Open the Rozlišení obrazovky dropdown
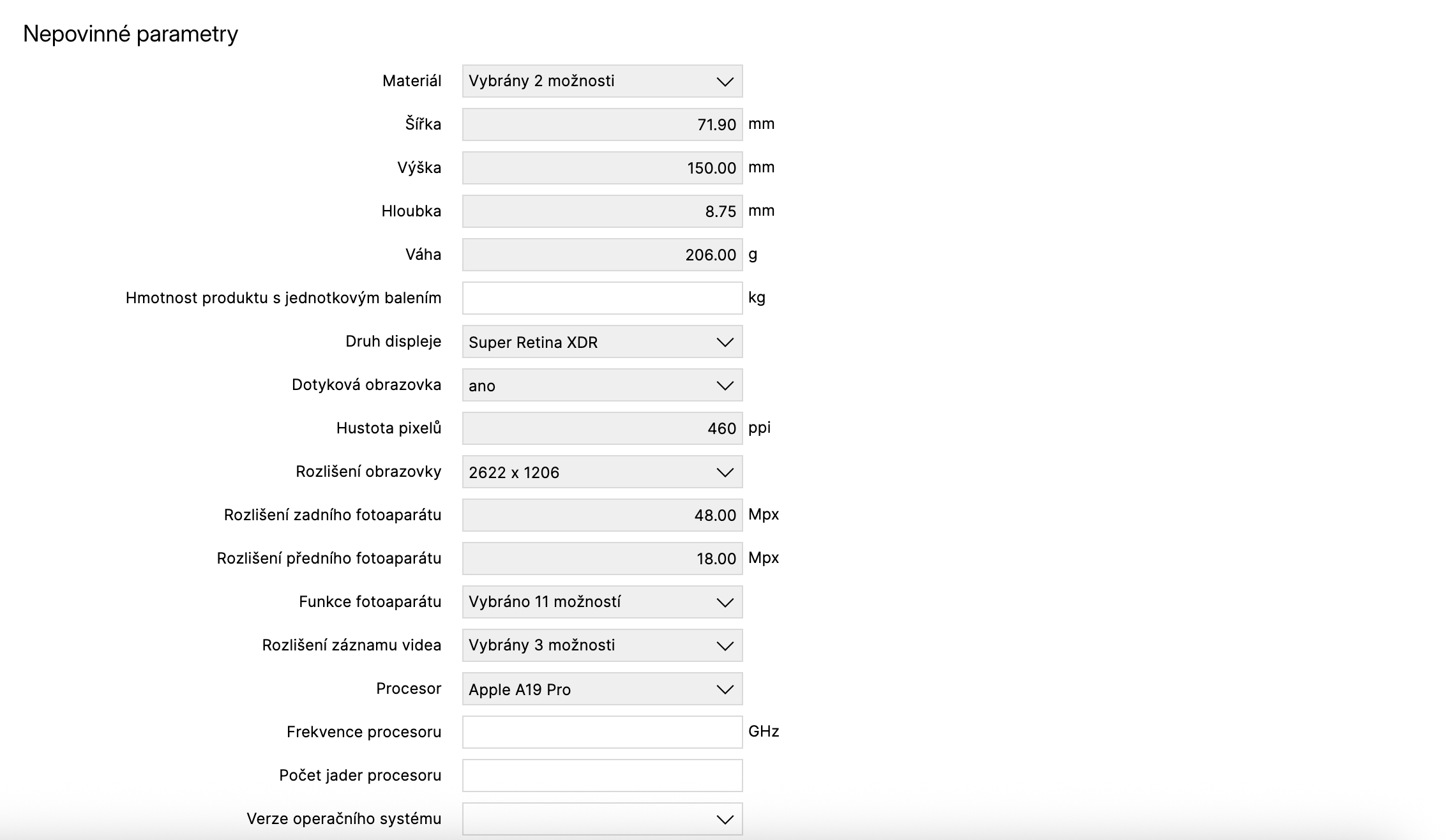 coord(601,472)
